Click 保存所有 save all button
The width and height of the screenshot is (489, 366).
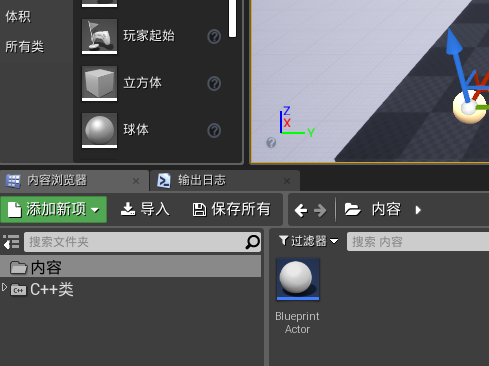[231, 210]
